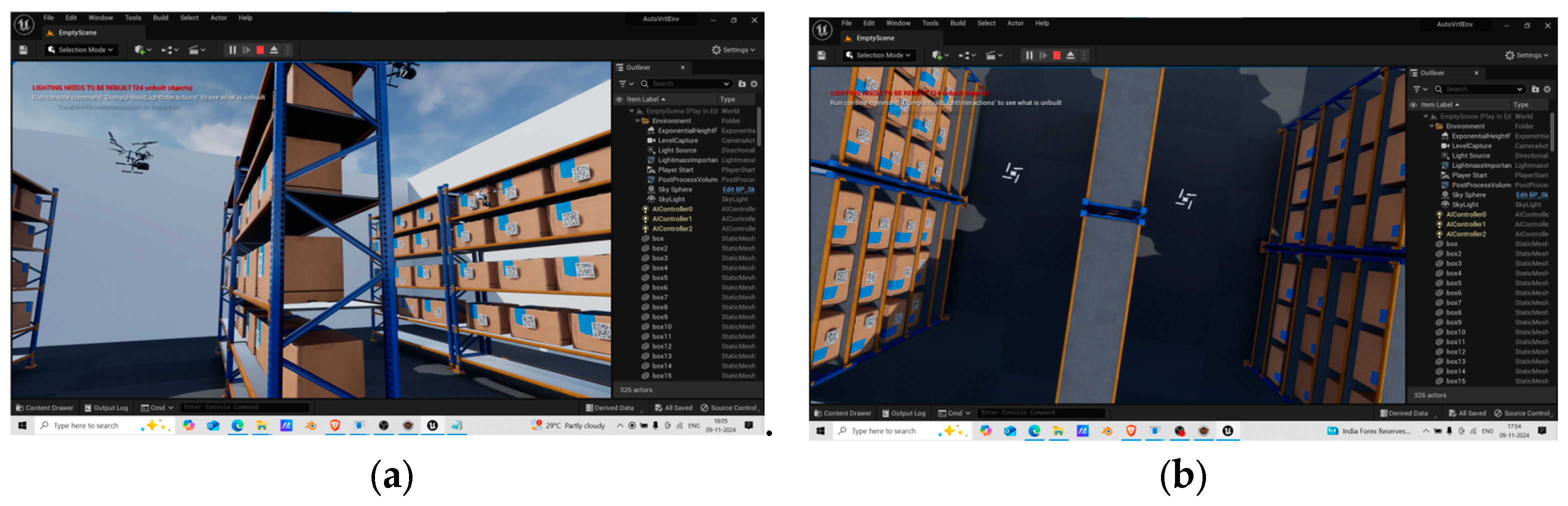Expand the Selection Mode dropdown in (a)

pyautogui.click(x=79, y=50)
